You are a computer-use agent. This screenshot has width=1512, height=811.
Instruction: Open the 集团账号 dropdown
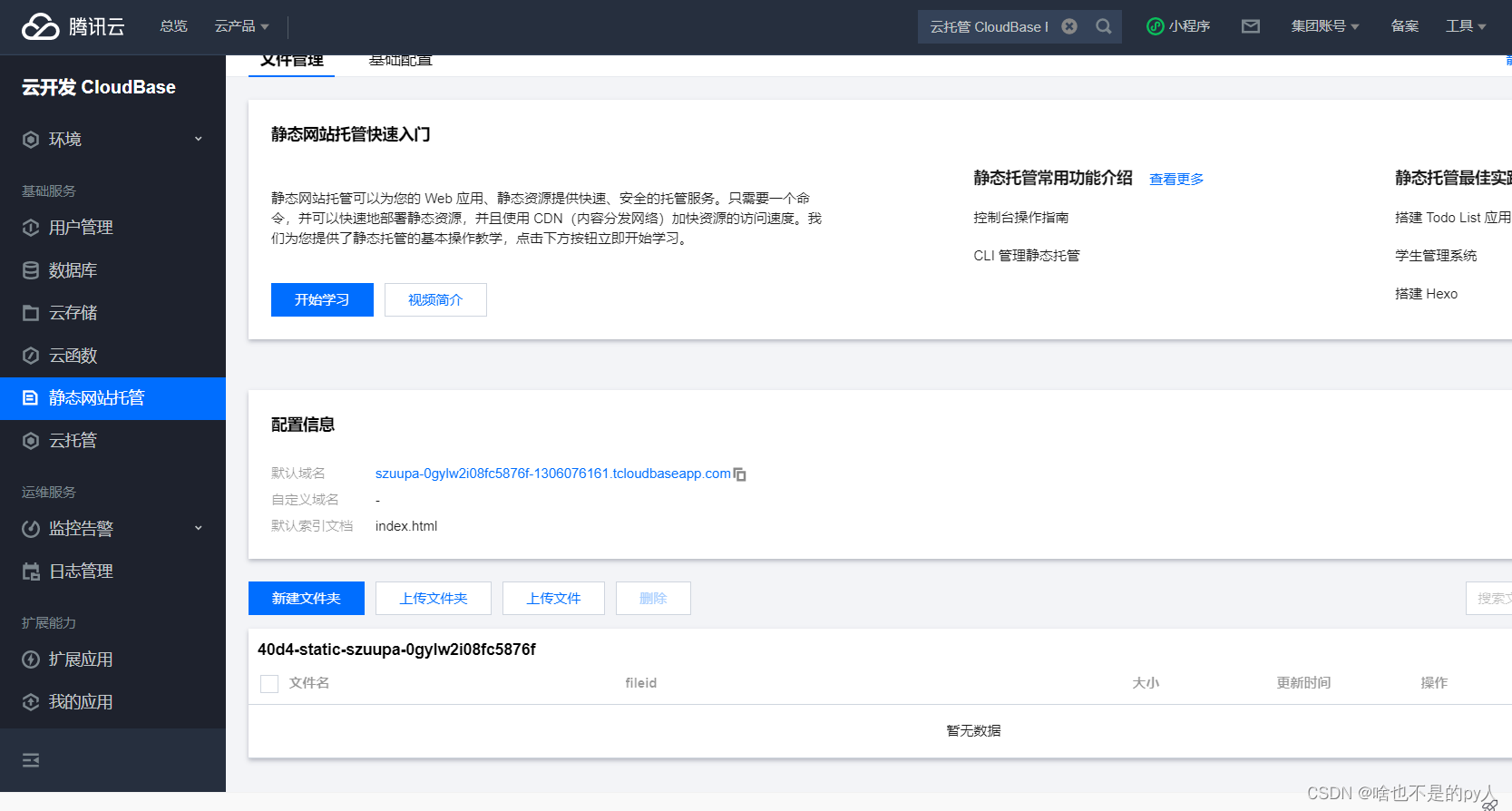click(1325, 26)
